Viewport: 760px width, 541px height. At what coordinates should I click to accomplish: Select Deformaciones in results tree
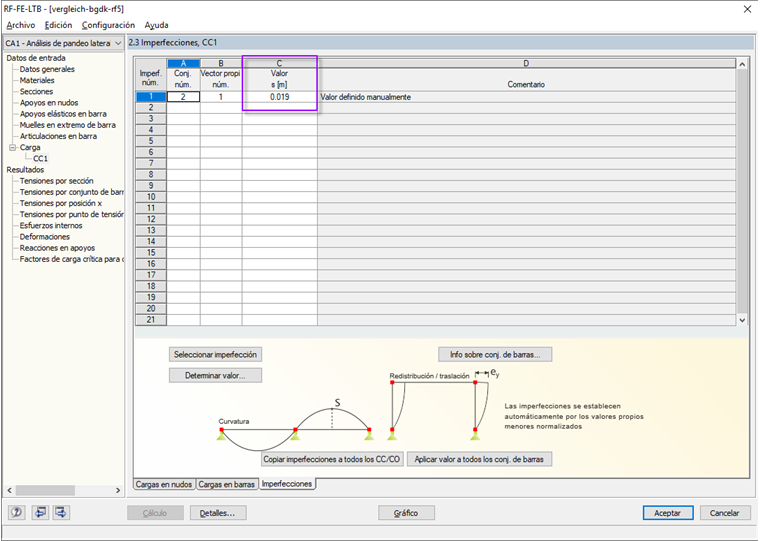45,237
